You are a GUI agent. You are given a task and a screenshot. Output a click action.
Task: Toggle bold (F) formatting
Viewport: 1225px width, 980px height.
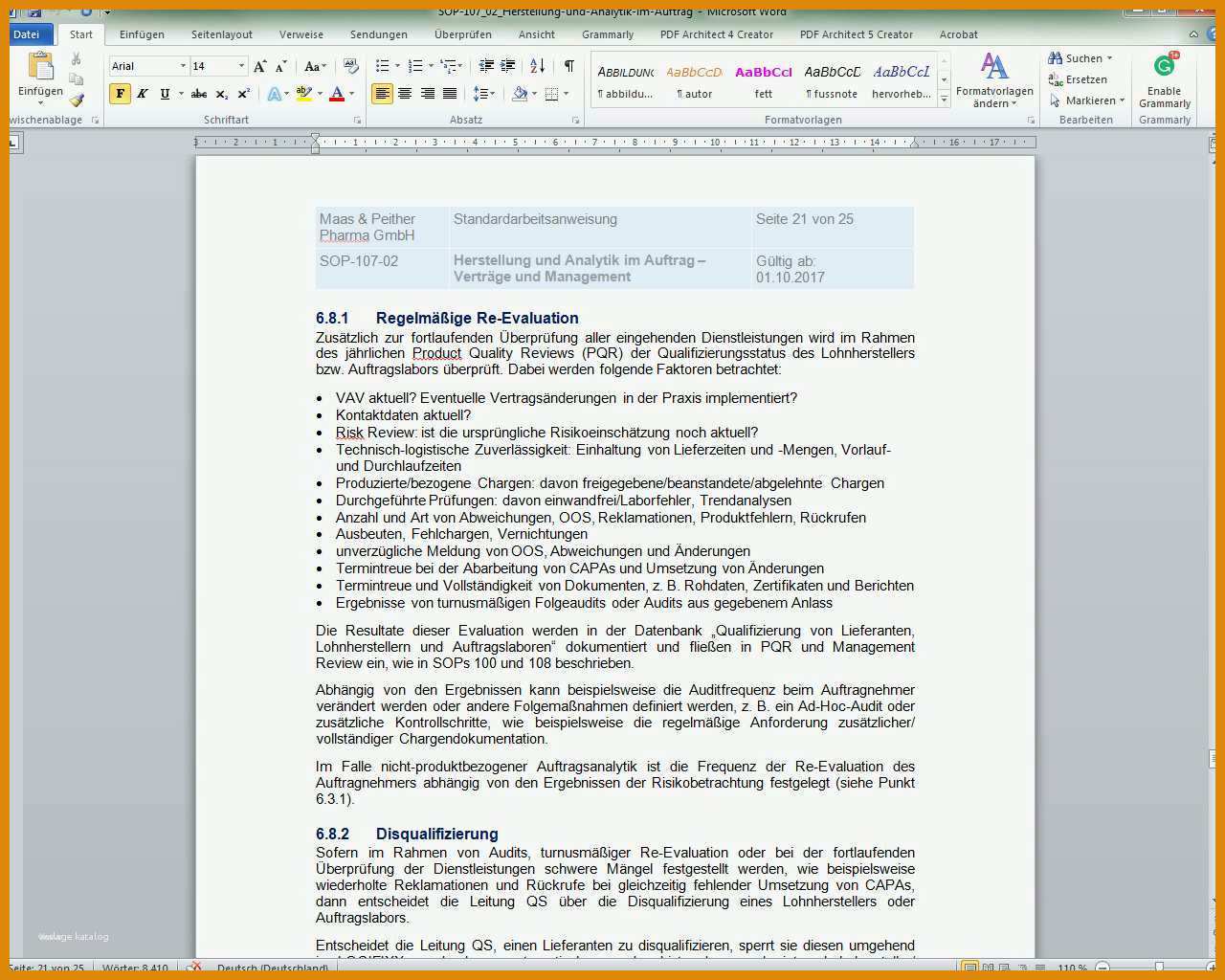click(x=120, y=94)
